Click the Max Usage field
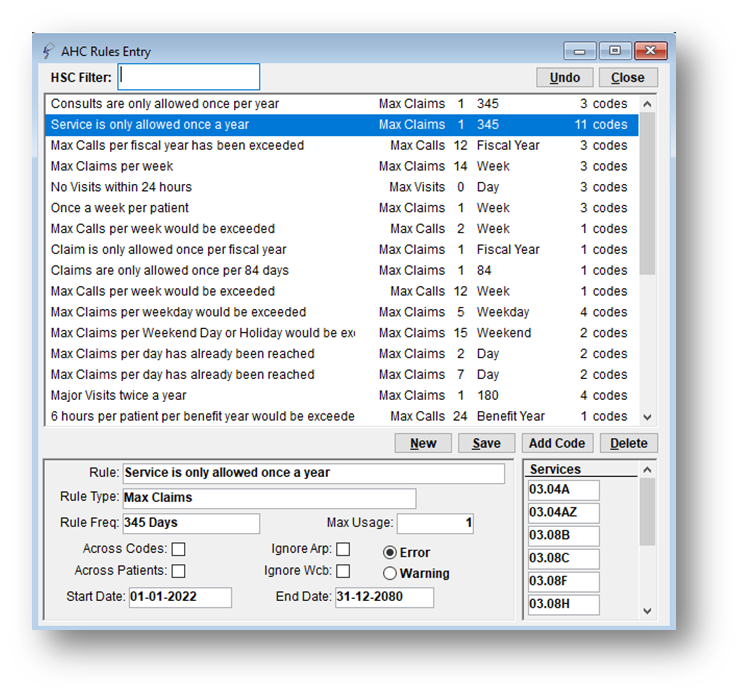The width and height of the screenshot is (741, 695). coord(435,523)
